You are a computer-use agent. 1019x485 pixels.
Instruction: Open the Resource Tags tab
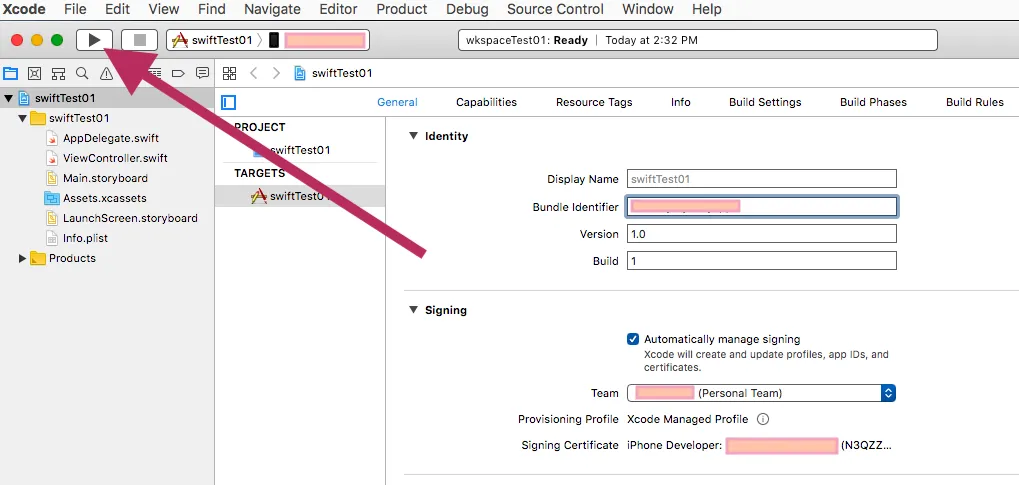[x=594, y=102]
